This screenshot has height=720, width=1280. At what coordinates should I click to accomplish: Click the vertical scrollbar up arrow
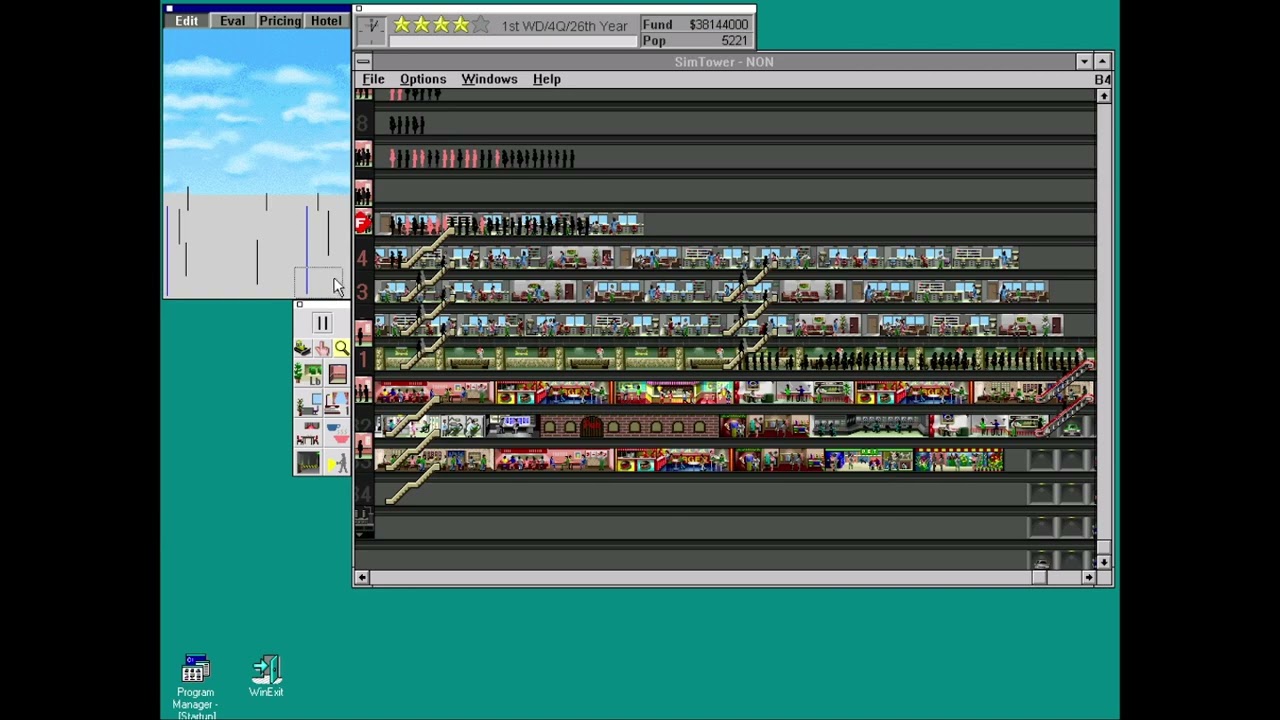pyautogui.click(x=1103, y=96)
